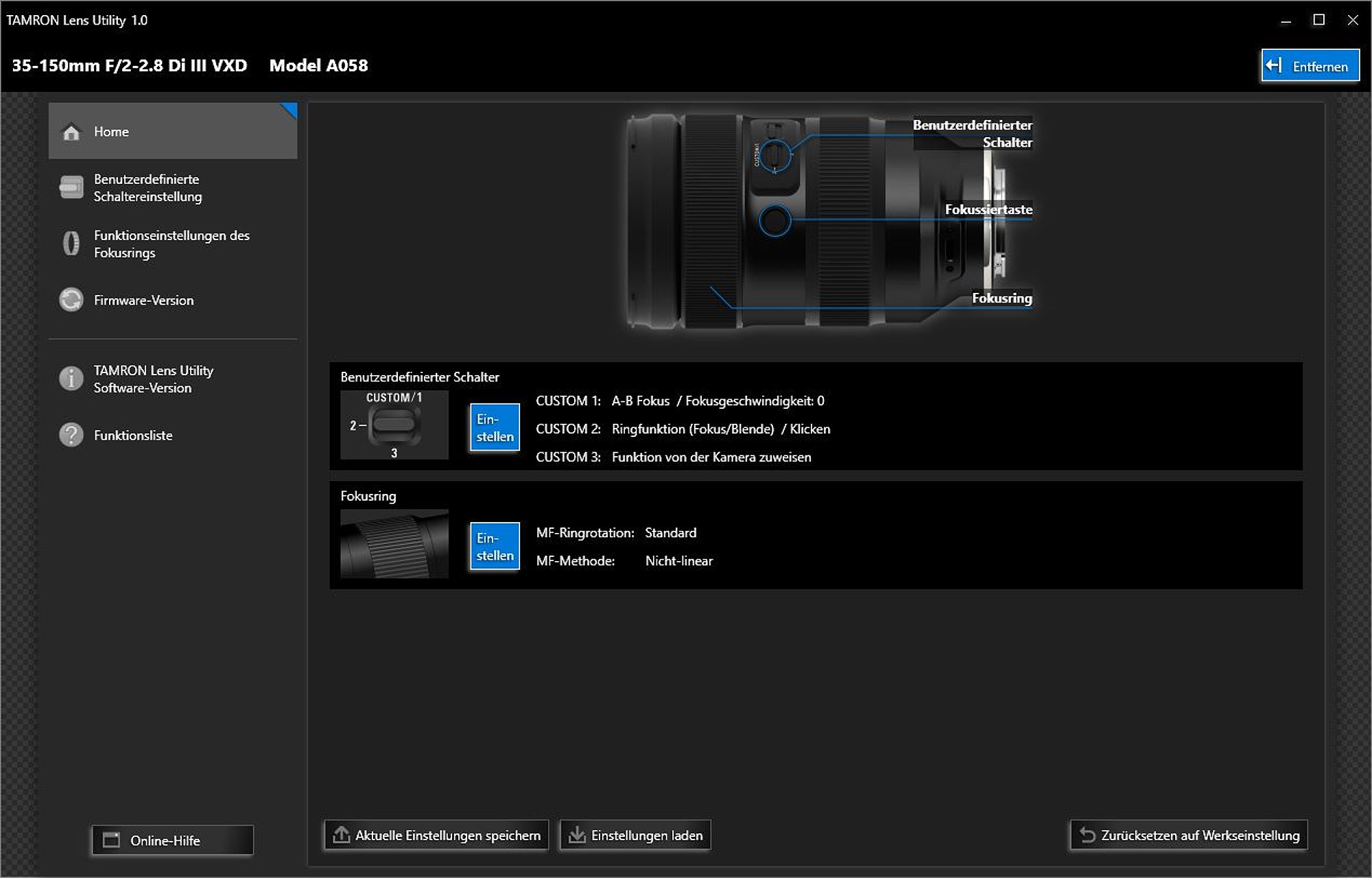This screenshot has width=1372, height=878.
Task: Click the CUSTOM 2: Ringfunktion line
Action: pyautogui.click(x=683, y=429)
